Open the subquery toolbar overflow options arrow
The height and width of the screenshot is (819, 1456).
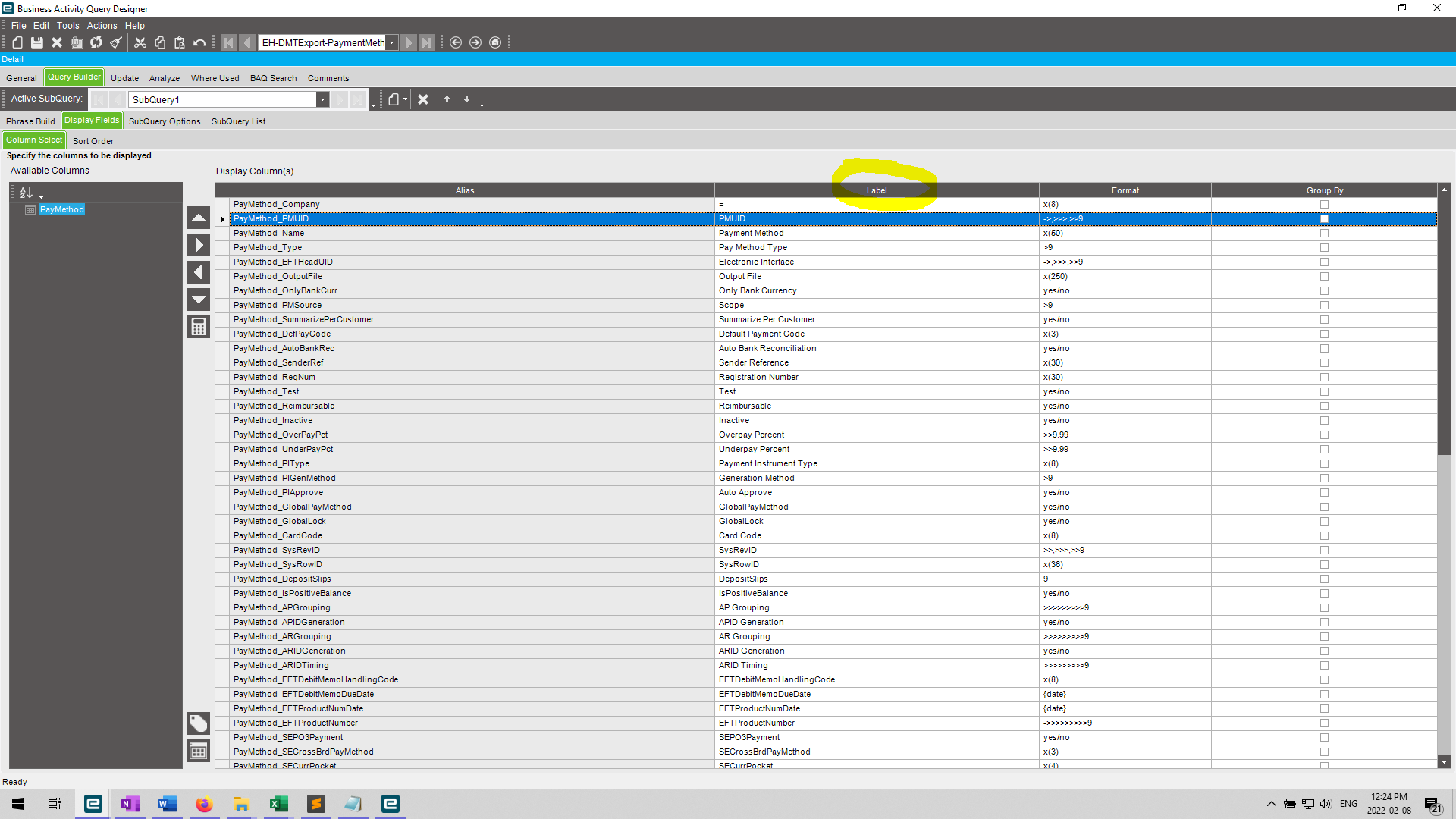(482, 105)
